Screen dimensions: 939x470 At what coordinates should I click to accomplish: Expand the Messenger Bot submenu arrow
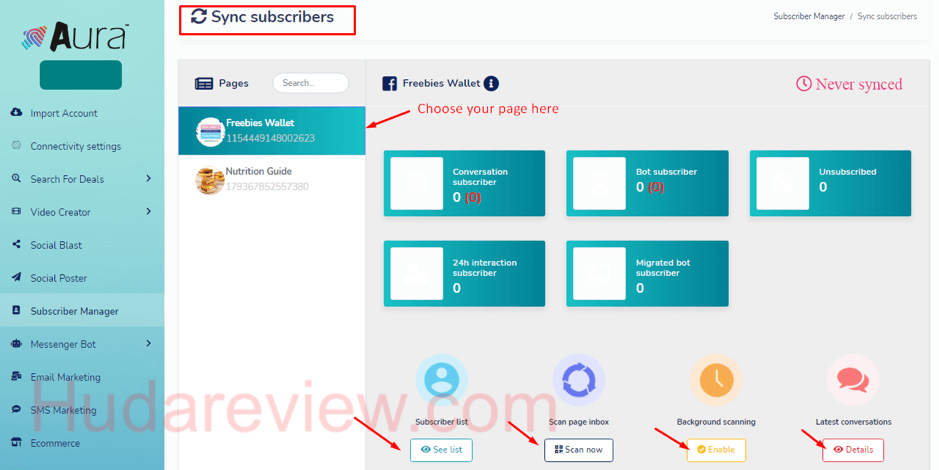point(149,343)
